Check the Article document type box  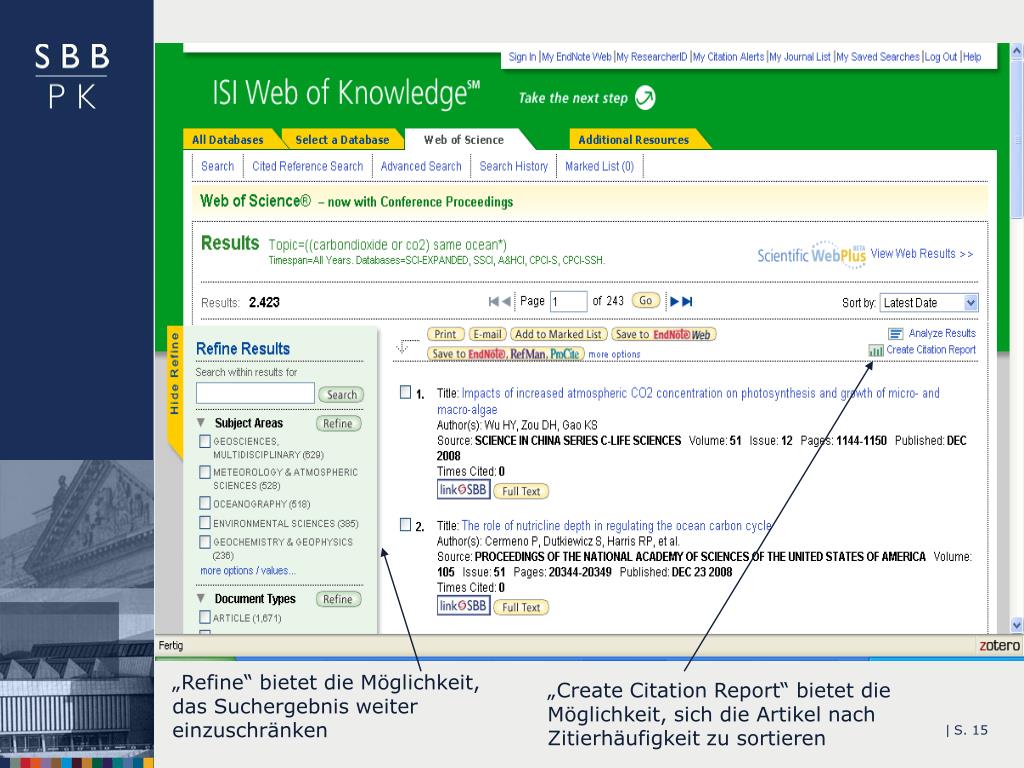click(x=205, y=616)
